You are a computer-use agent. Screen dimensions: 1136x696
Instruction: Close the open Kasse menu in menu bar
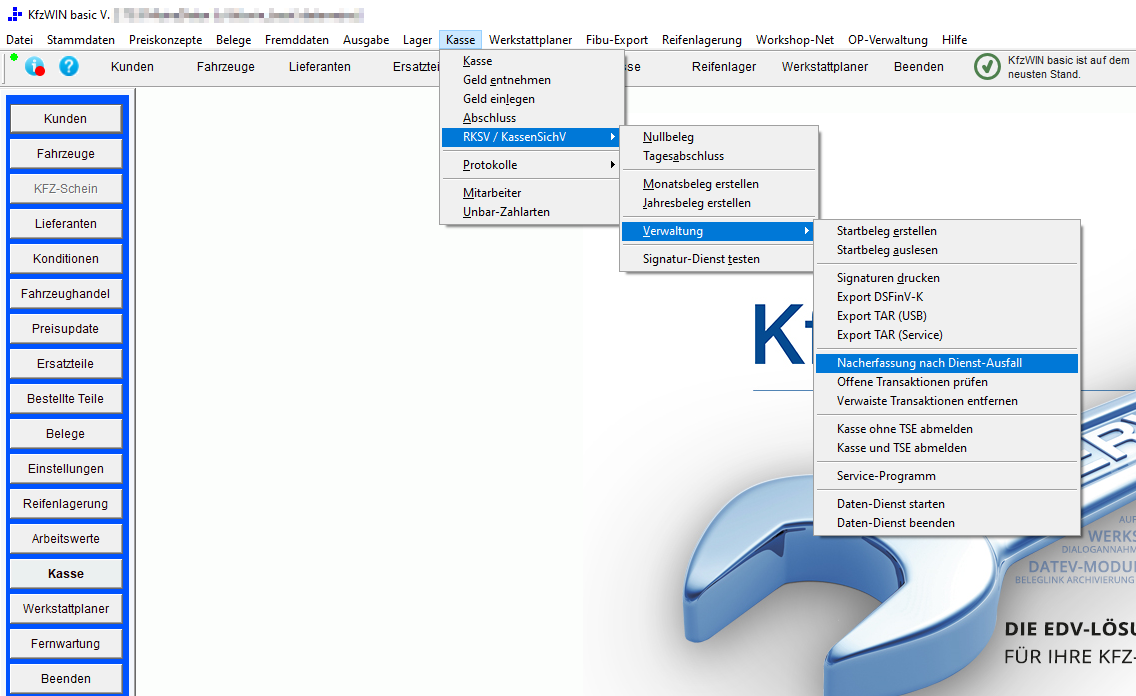click(461, 40)
